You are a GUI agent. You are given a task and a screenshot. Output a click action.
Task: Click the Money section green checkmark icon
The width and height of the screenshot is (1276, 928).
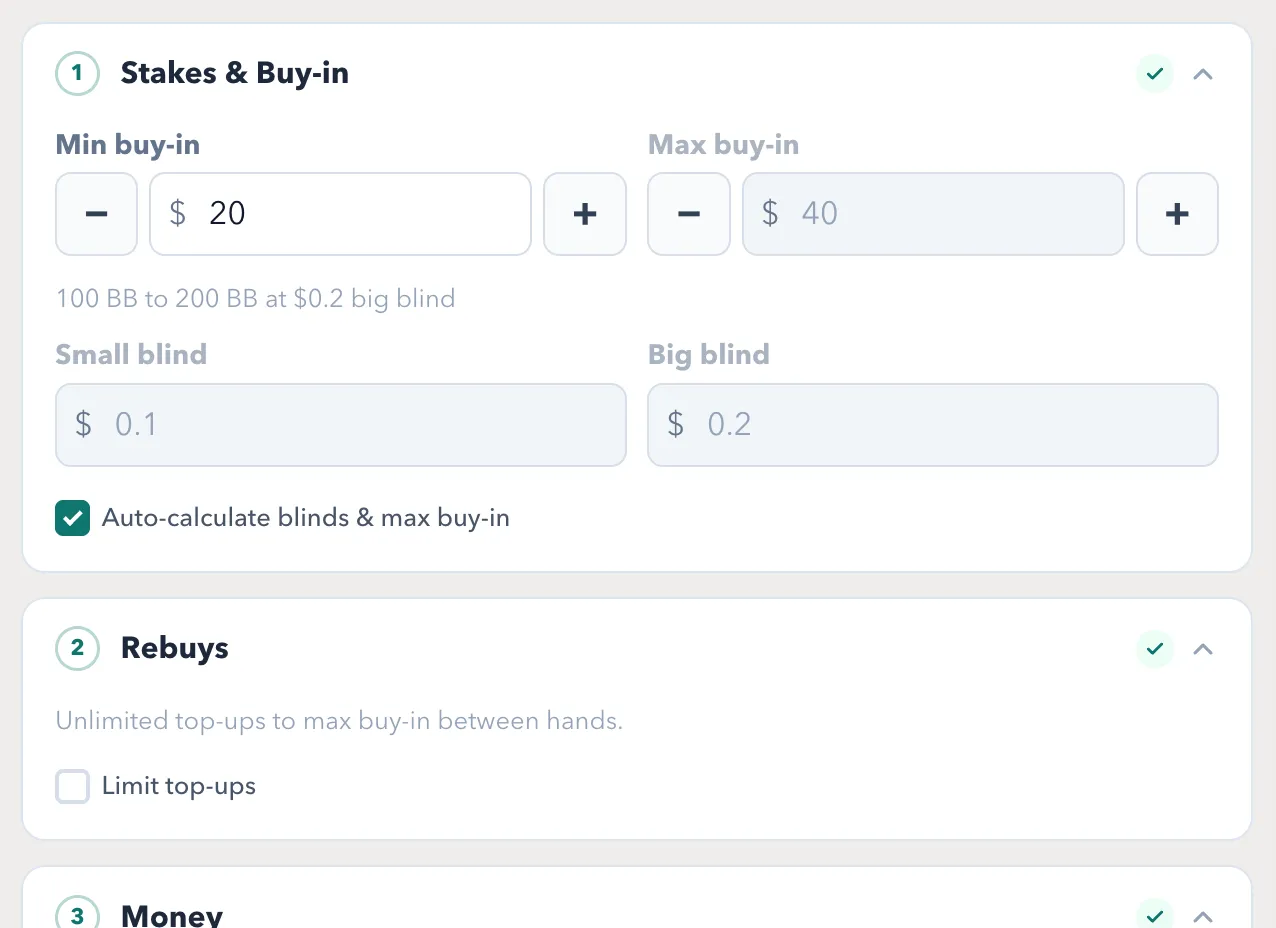(x=1155, y=915)
